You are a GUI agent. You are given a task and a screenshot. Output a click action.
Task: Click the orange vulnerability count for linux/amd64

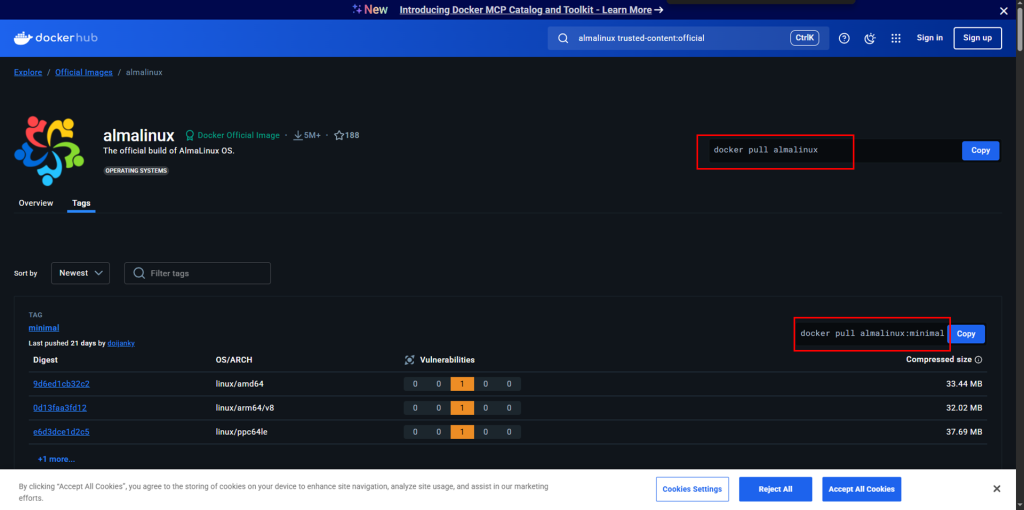[x=462, y=384]
